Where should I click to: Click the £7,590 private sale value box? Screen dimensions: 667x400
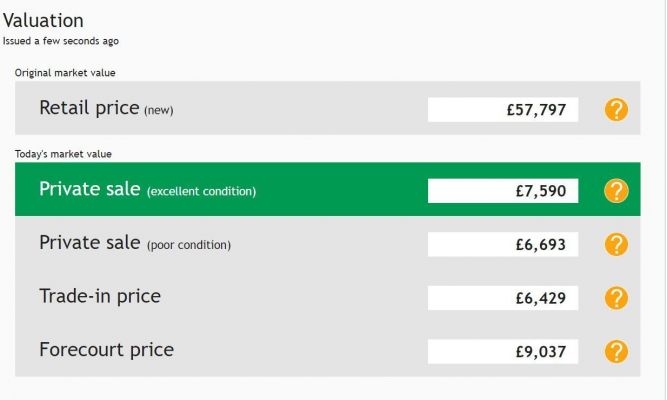point(503,191)
